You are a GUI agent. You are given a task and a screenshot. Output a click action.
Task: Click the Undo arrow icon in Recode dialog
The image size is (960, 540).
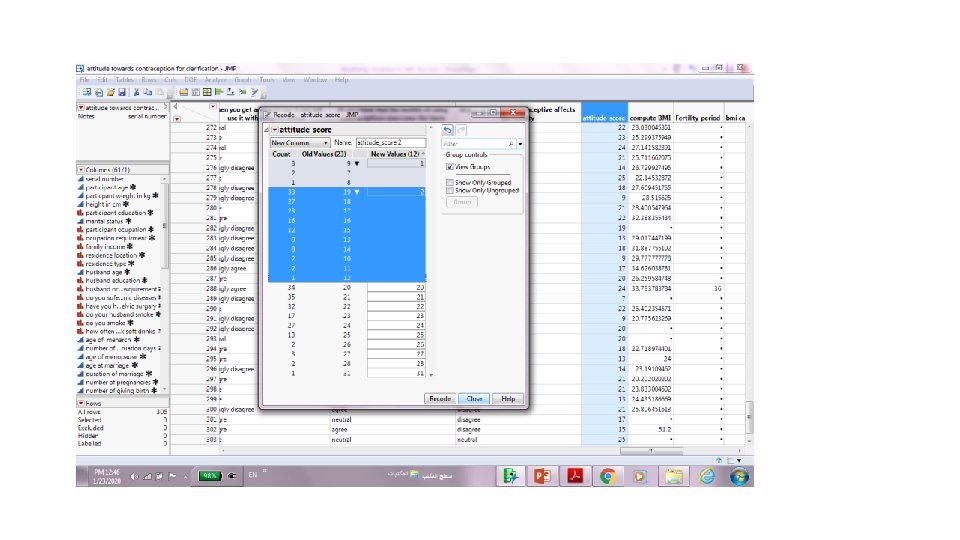pyautogui.click(x=448, y=130)
